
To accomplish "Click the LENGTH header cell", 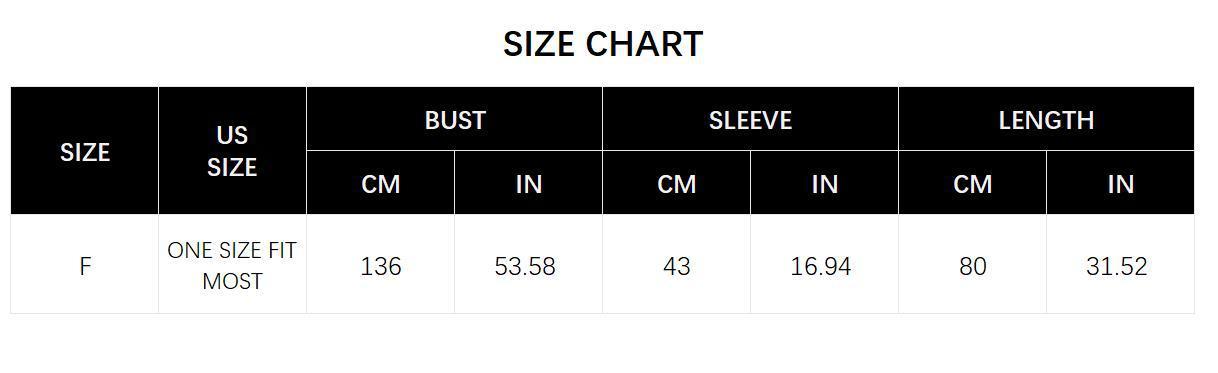I will click(x=1046, y=119).
